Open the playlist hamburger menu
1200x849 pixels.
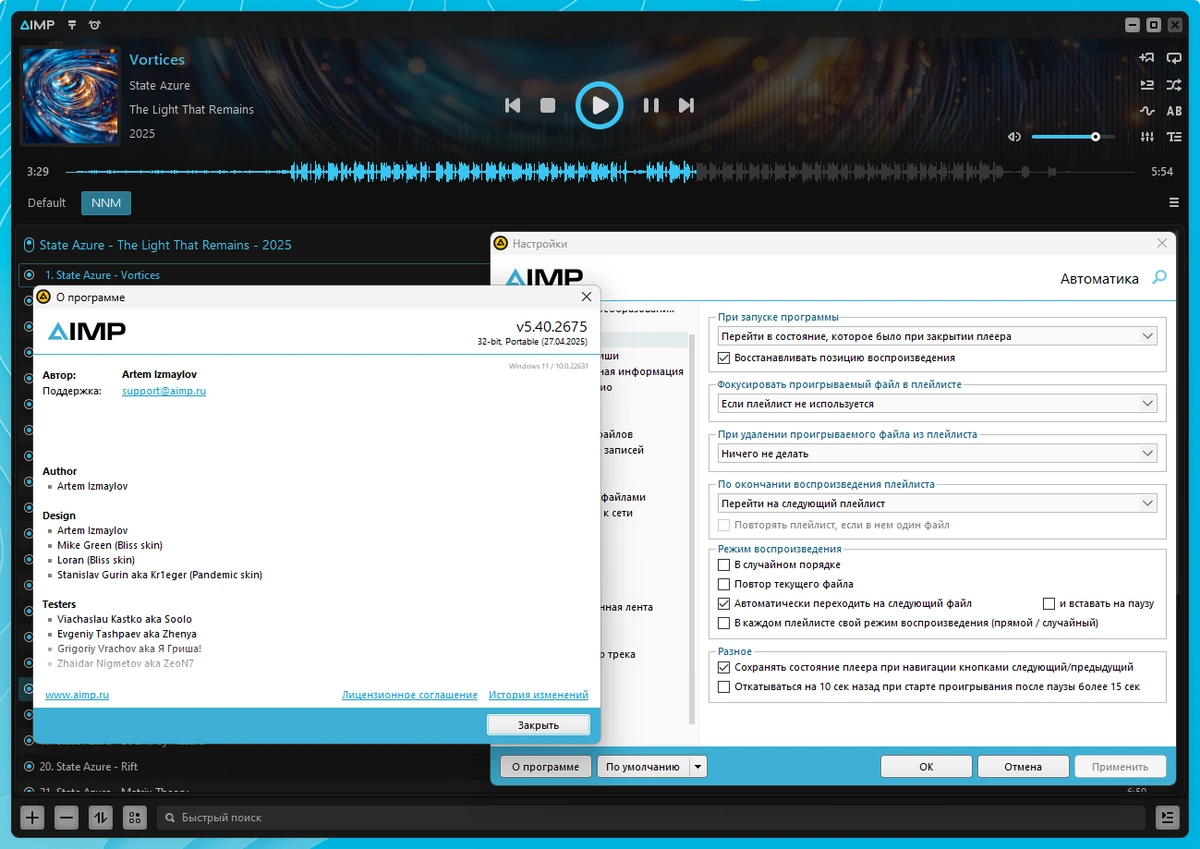(x=1174, y=202)
